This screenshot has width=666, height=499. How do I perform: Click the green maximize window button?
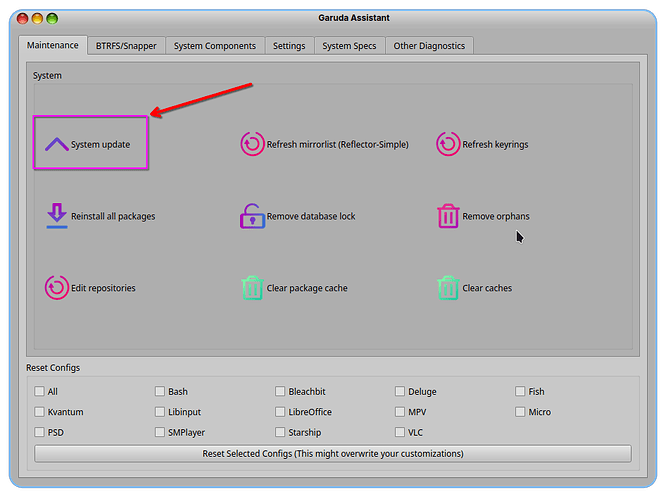[x=52, y=18]
